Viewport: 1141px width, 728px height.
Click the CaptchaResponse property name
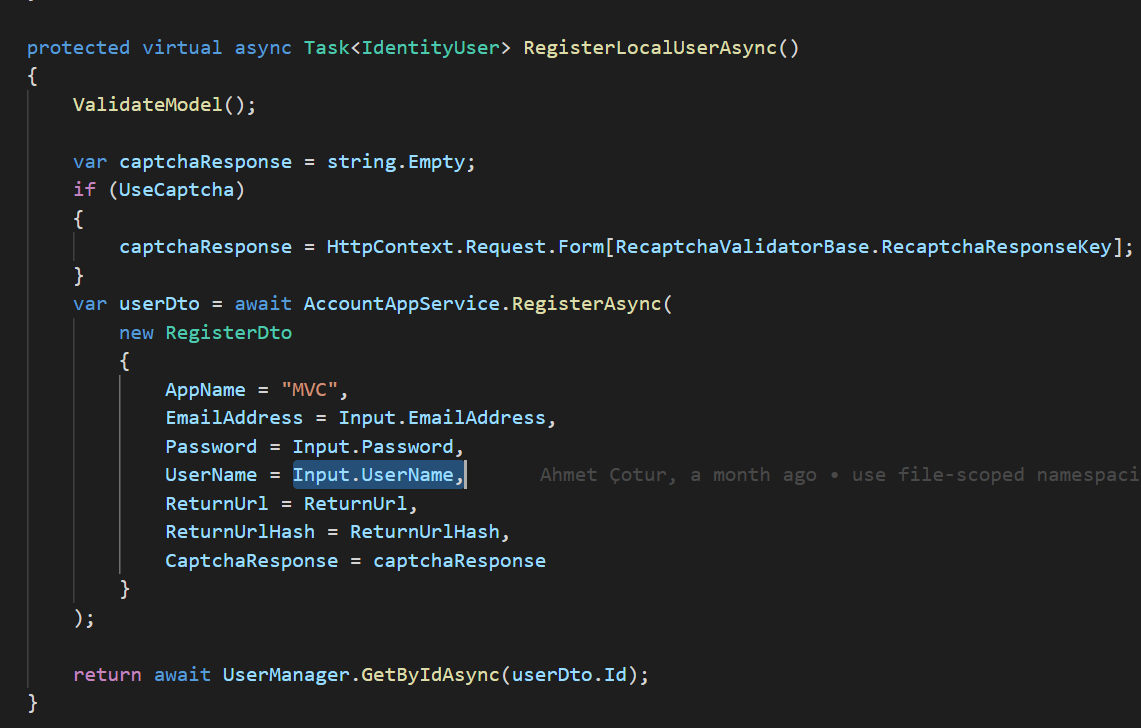(251, 561)
